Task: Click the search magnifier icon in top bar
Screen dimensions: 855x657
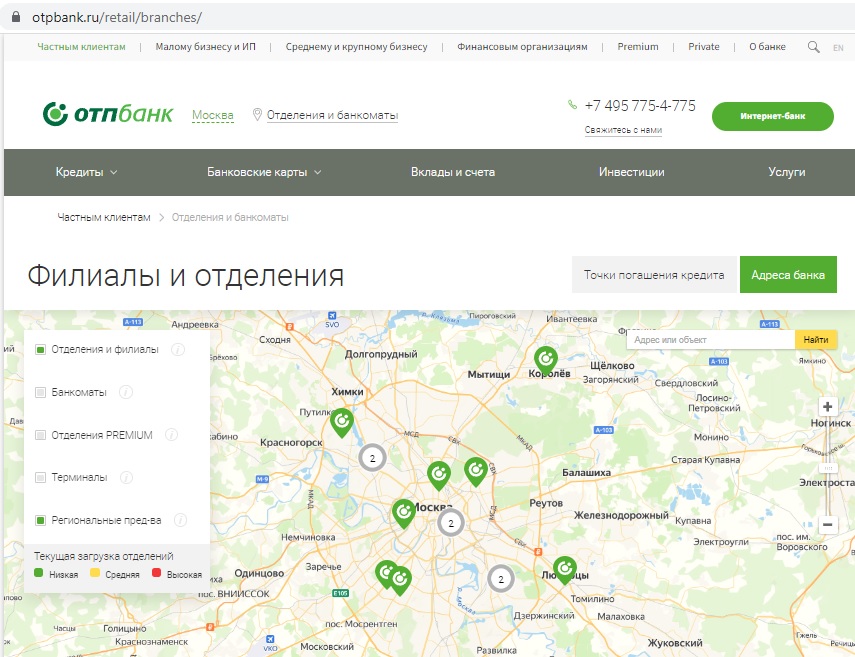Action: click(x=813, y=47)
